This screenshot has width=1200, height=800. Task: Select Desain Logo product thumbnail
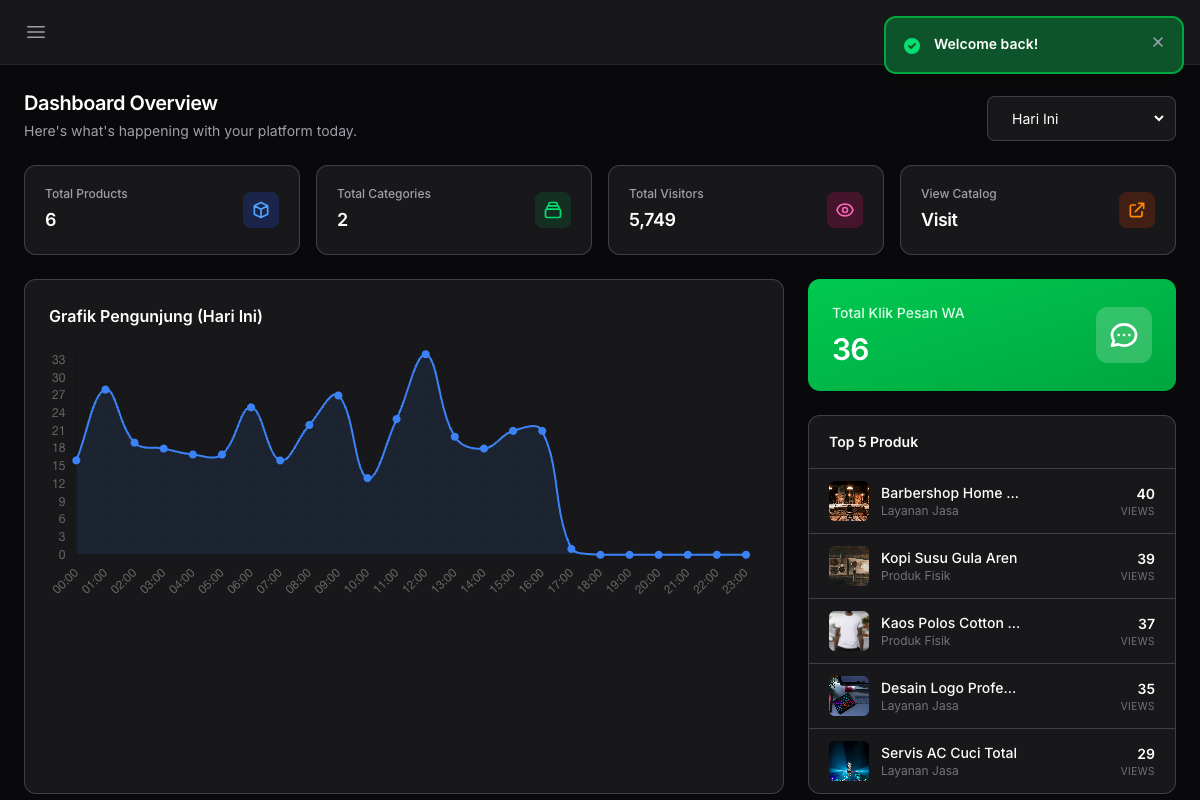[x=849, y=696]
